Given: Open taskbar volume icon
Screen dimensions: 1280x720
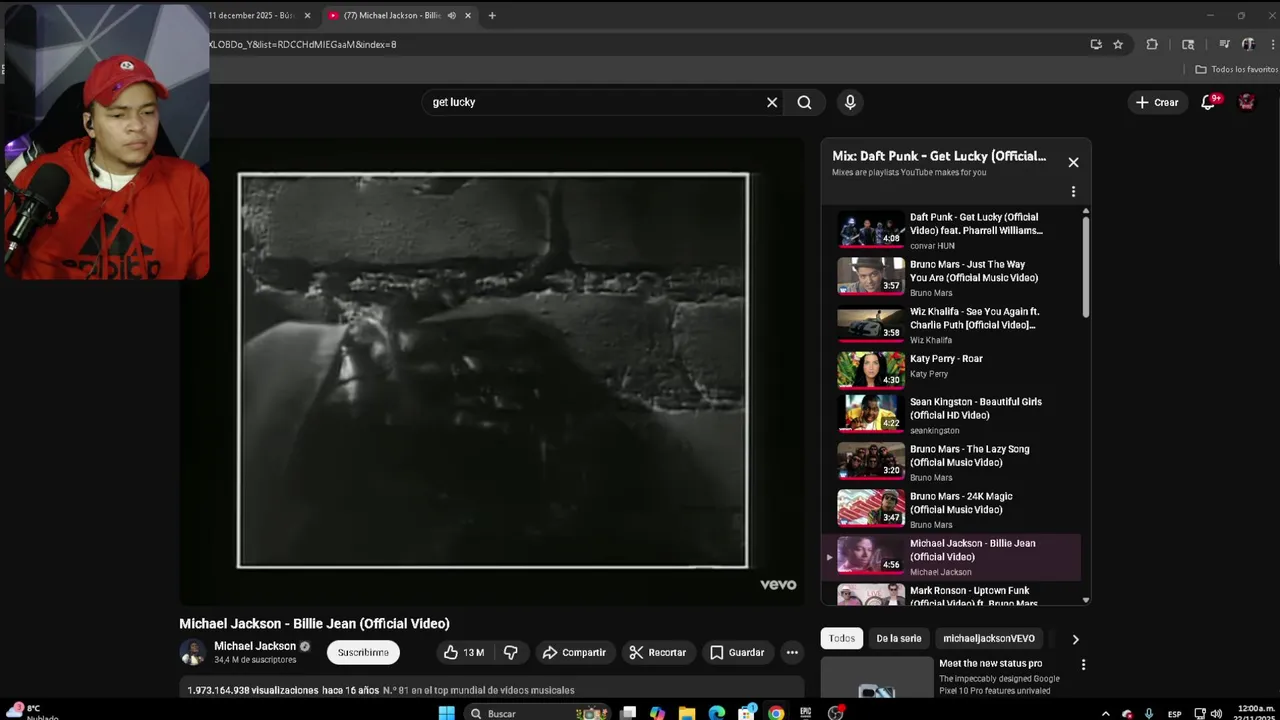Looking at the screenshot, I should click(x=1216, y=713).
